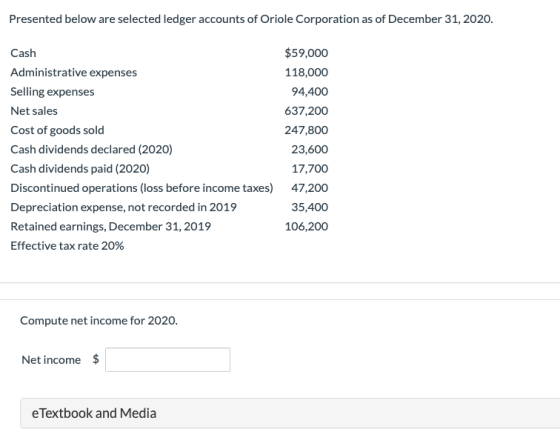Click the Net sales label

(34, 111)
